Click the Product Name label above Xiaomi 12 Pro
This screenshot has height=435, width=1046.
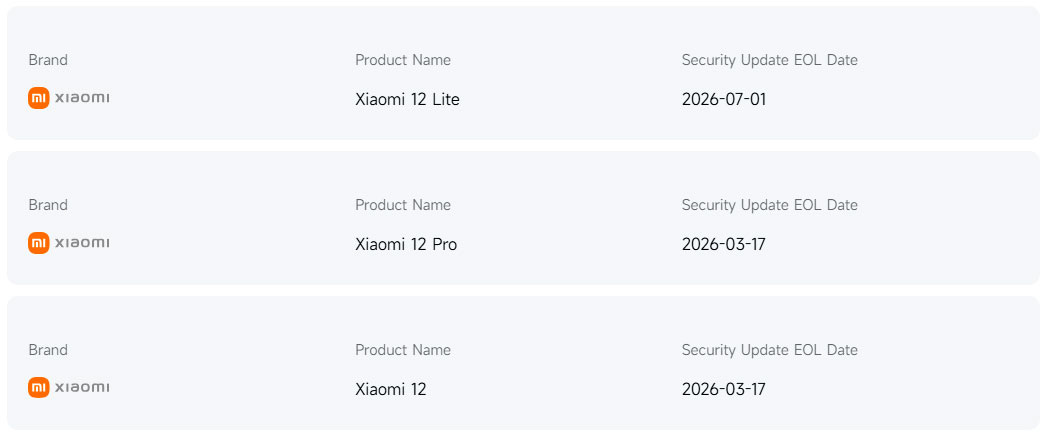tap(403, 205)
